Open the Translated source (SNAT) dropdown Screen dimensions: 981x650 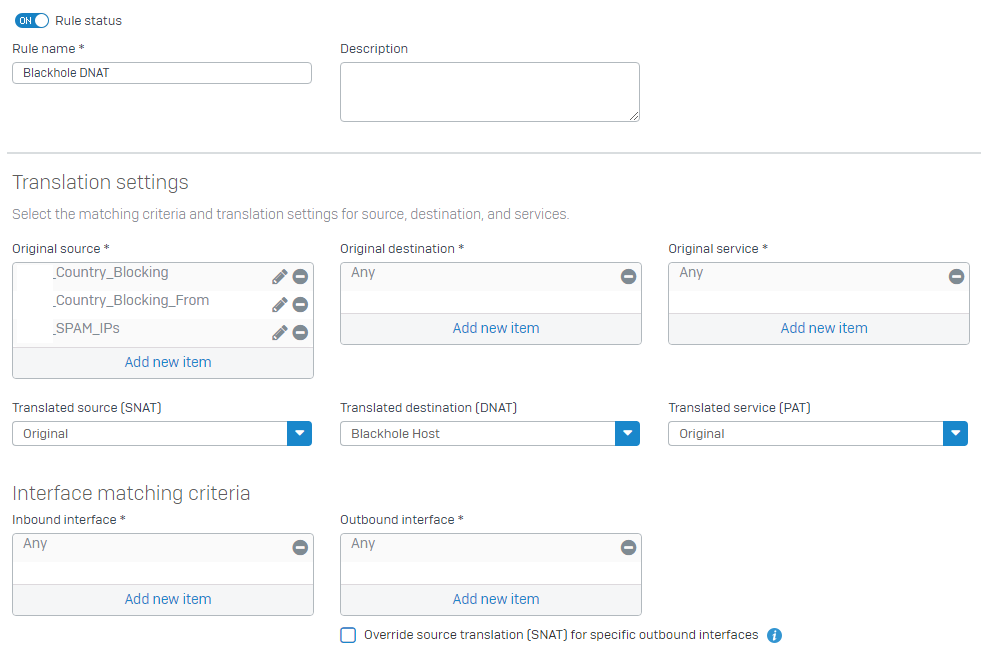click(x=299, y=434)
